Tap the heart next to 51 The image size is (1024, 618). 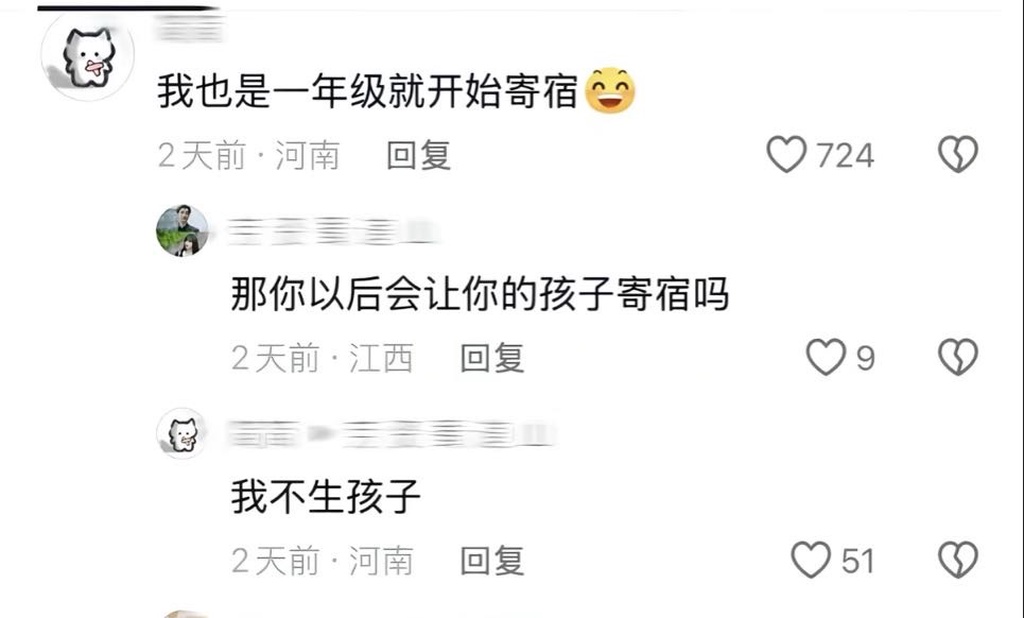click(811, 560)
